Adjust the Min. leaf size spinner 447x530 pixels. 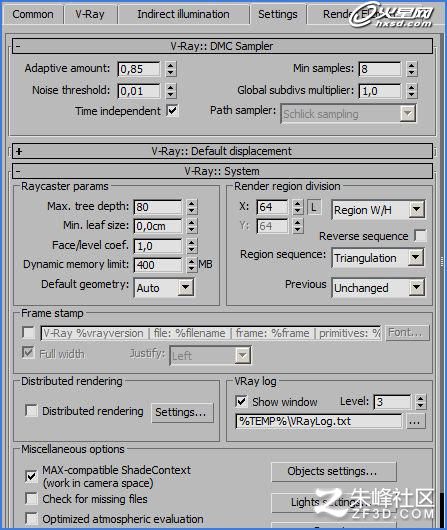[x=192, y=226]
